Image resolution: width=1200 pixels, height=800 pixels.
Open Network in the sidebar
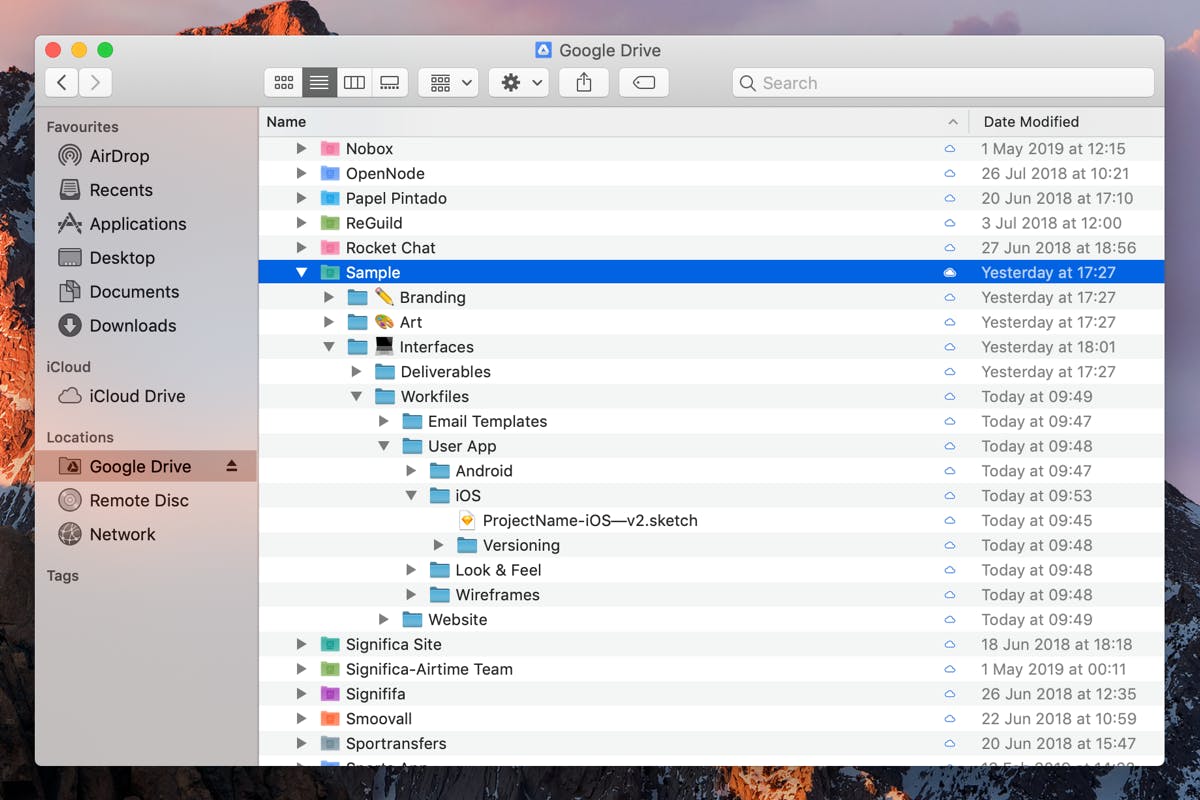coord(122,534)
